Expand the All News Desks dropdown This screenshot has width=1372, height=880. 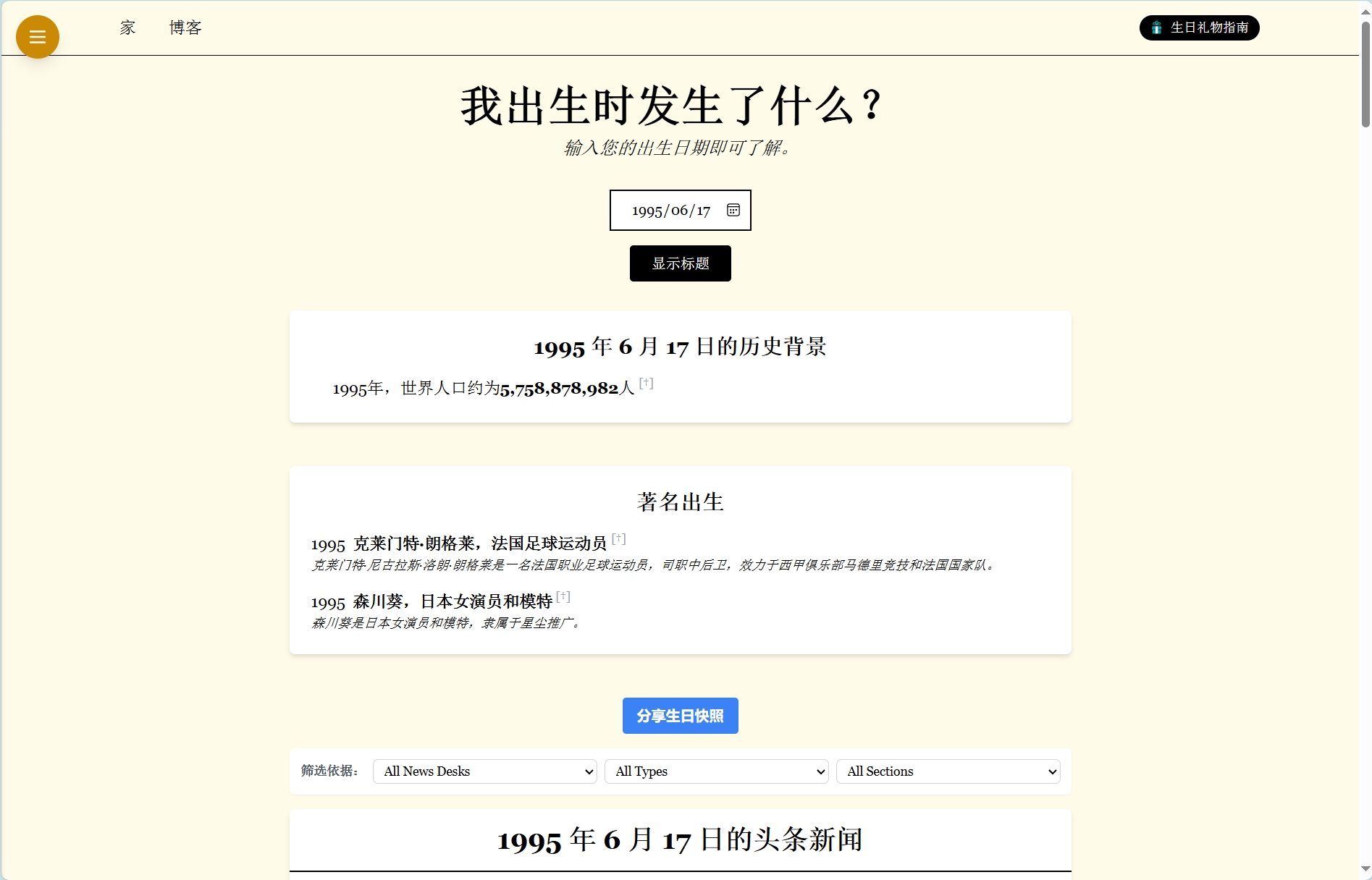coord(484,771)
